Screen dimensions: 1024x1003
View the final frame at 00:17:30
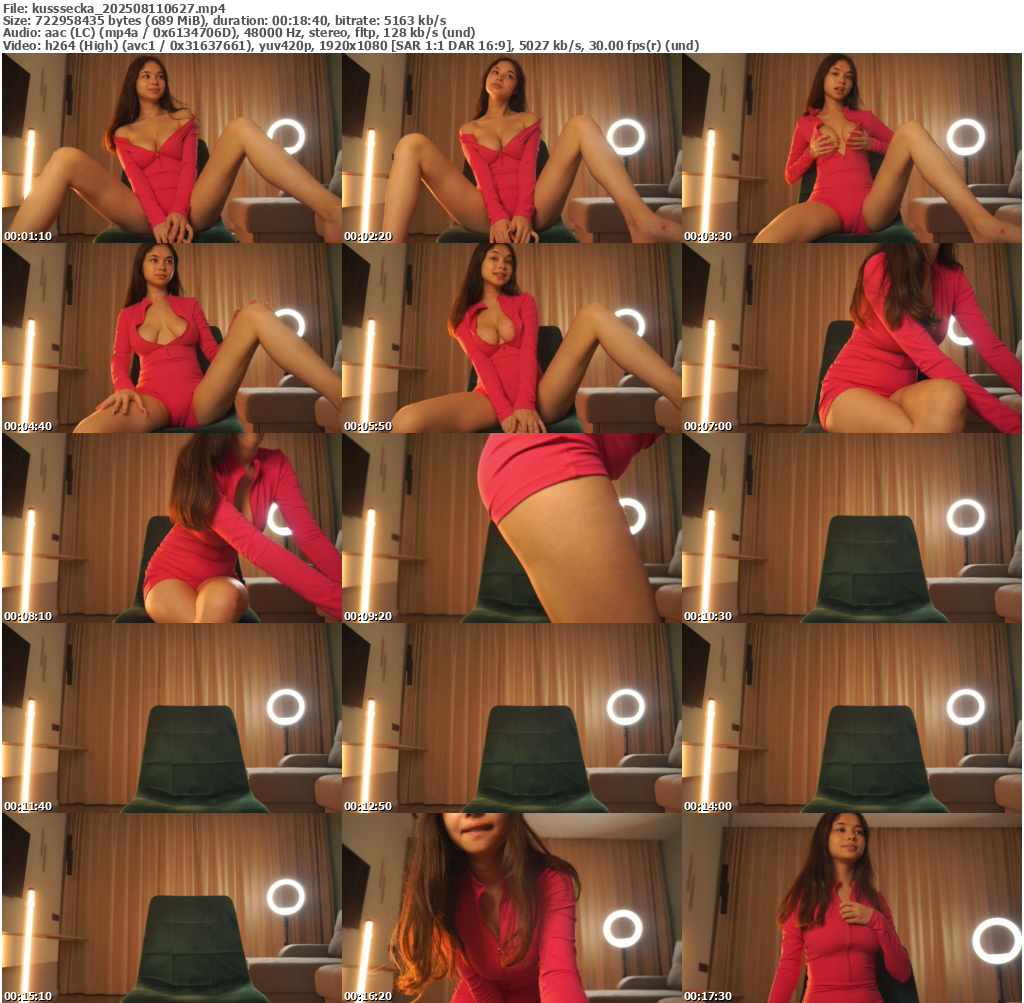click(x=852, y=908)
